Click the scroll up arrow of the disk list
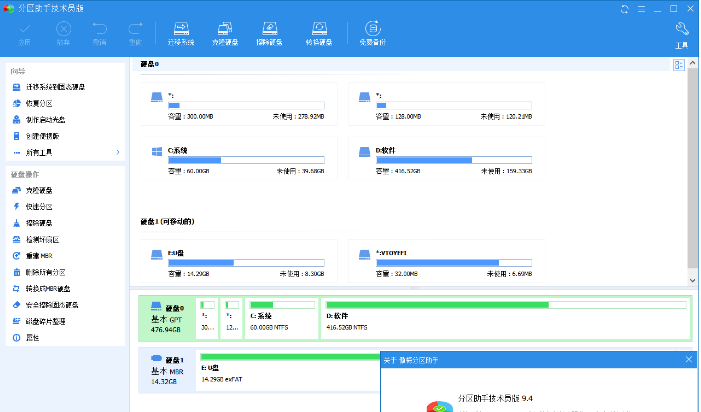This screenshot has height=412, width=701. (x=693, y=63)
